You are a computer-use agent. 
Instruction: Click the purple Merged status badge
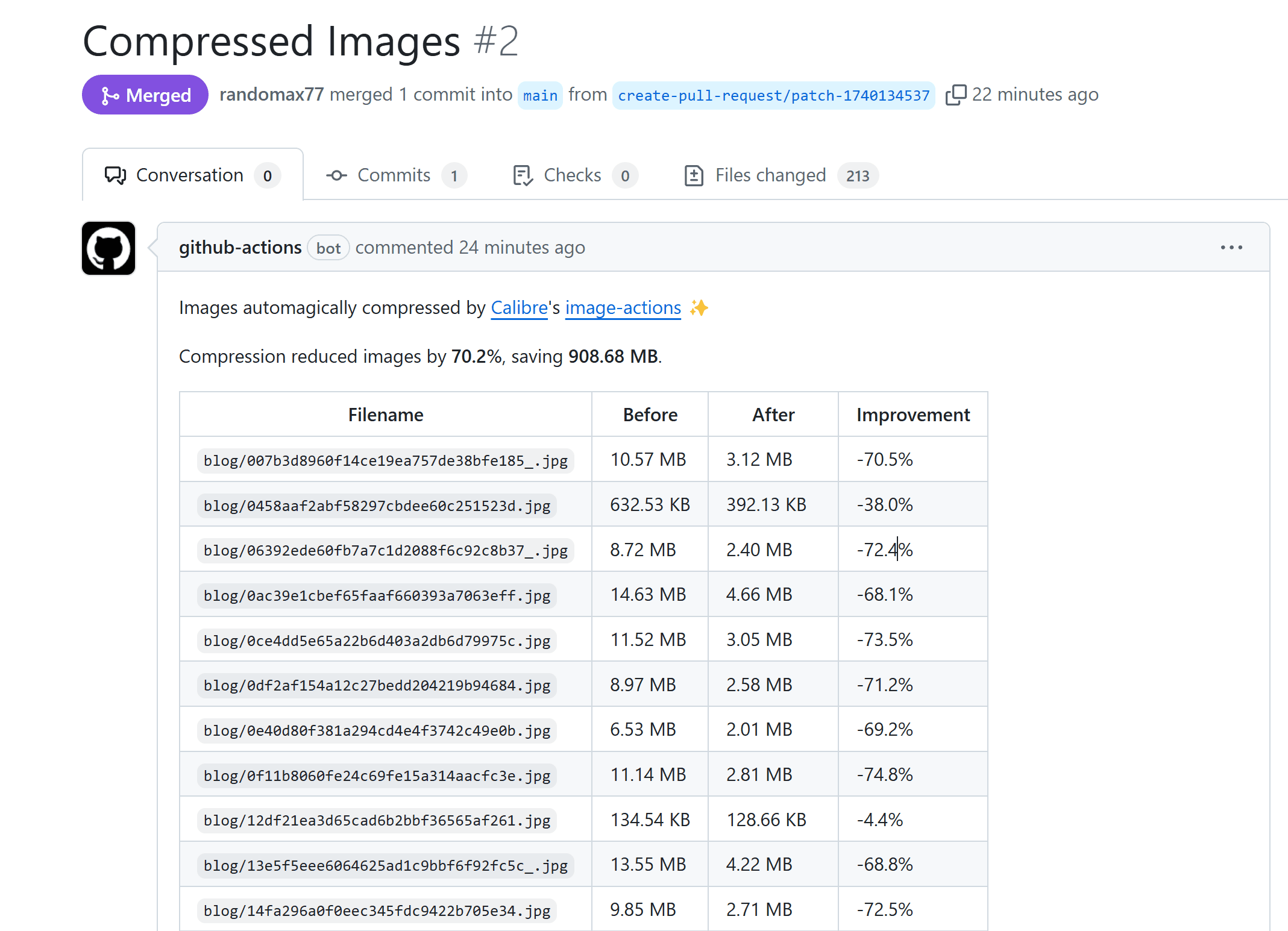145,95
